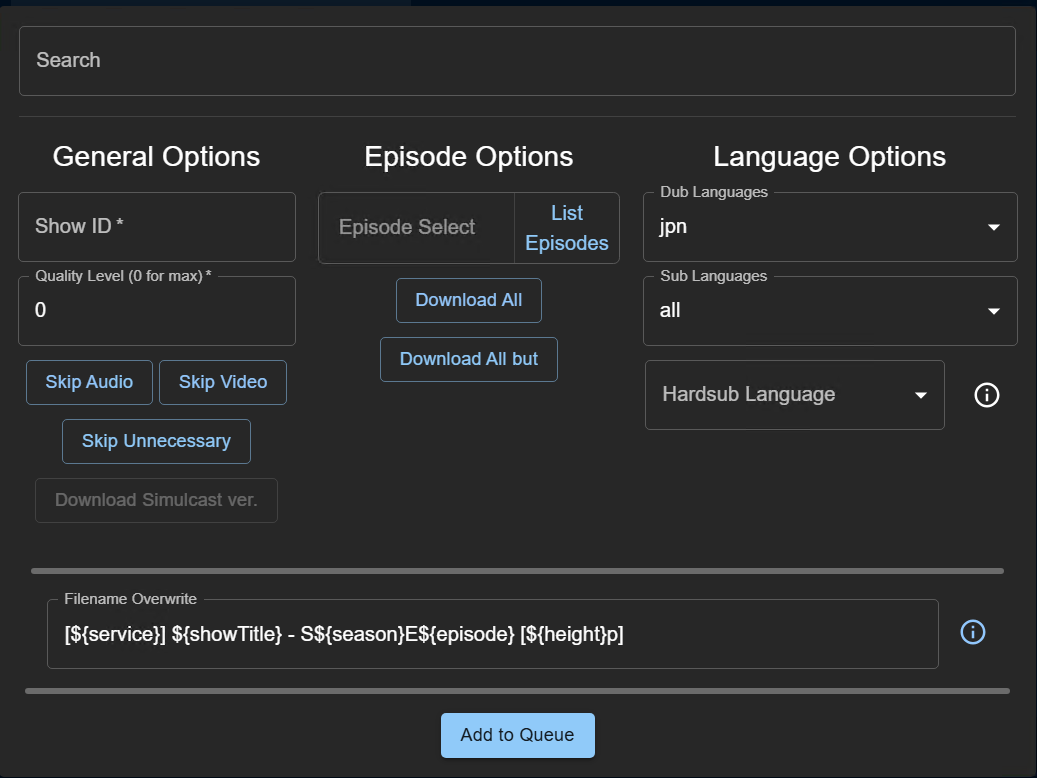Toggle the Skip Audio option

tap(89, 382)
